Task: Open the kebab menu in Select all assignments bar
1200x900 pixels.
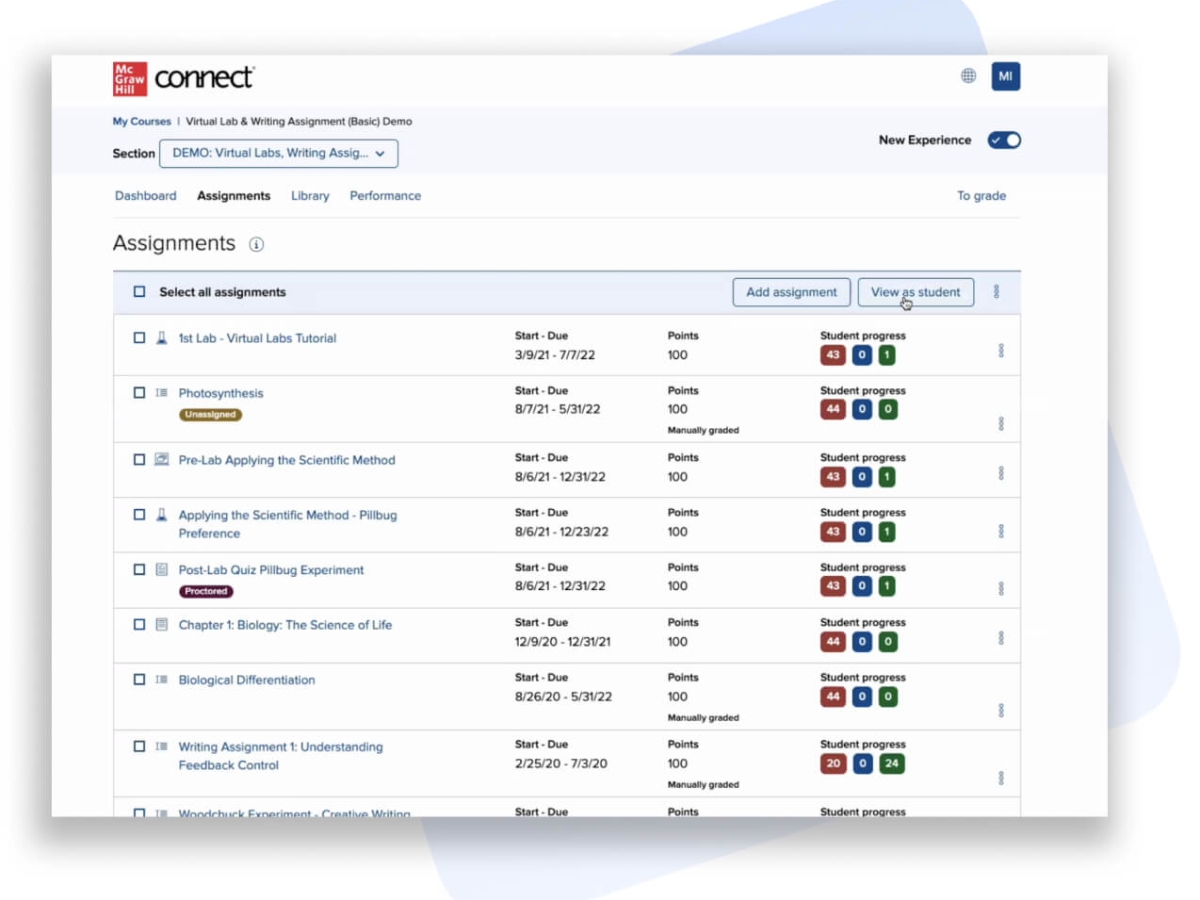Action: point(997,292)
